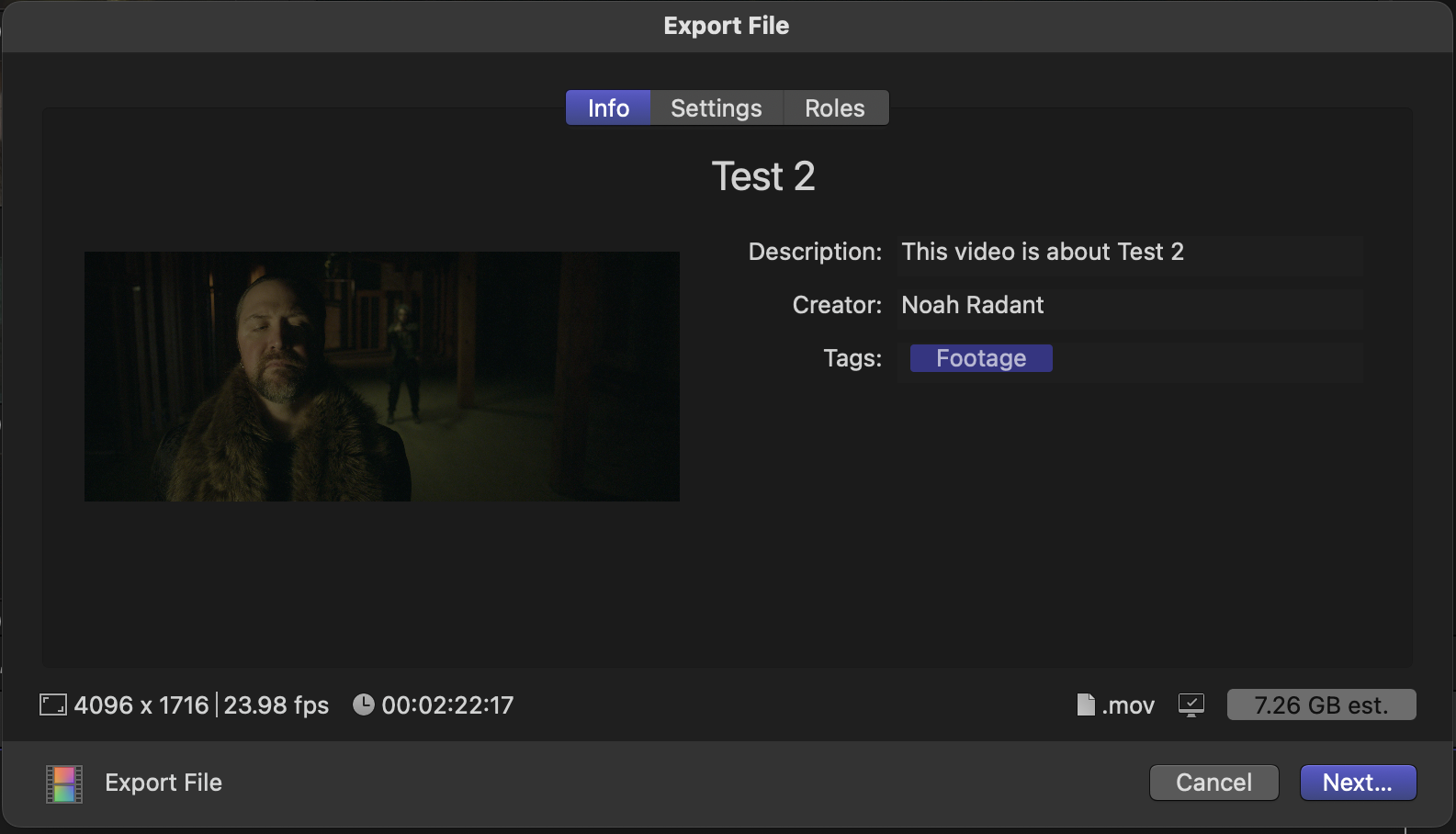Click the frame size resolution icon
Image resolution: width=1456 pixels, height=834 pixels.
pos(53,705)
